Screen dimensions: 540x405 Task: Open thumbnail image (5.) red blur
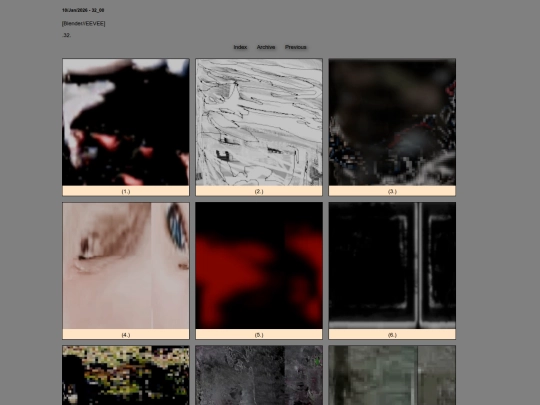pos(259,266)
